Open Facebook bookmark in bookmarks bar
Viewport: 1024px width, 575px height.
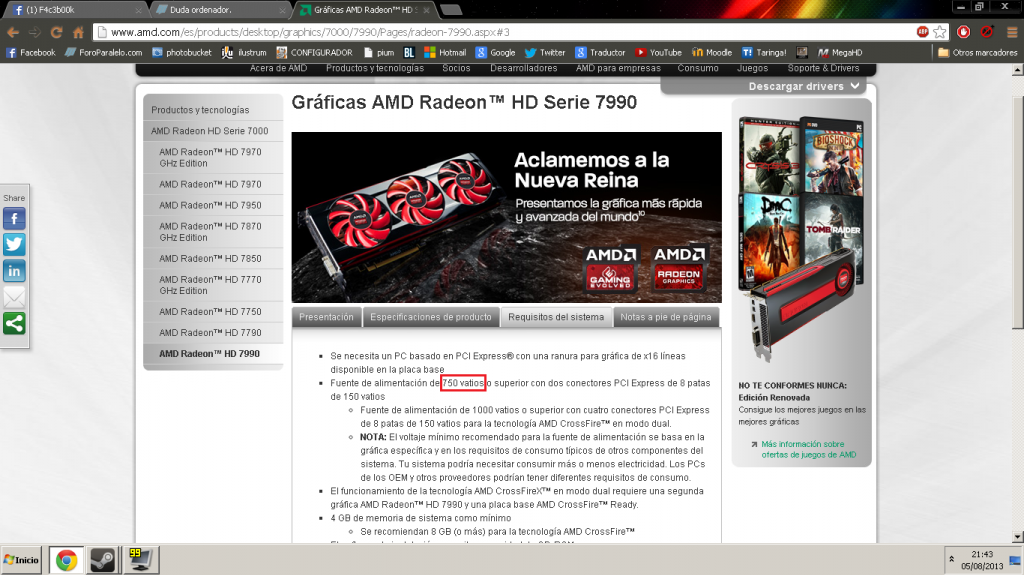31,52
